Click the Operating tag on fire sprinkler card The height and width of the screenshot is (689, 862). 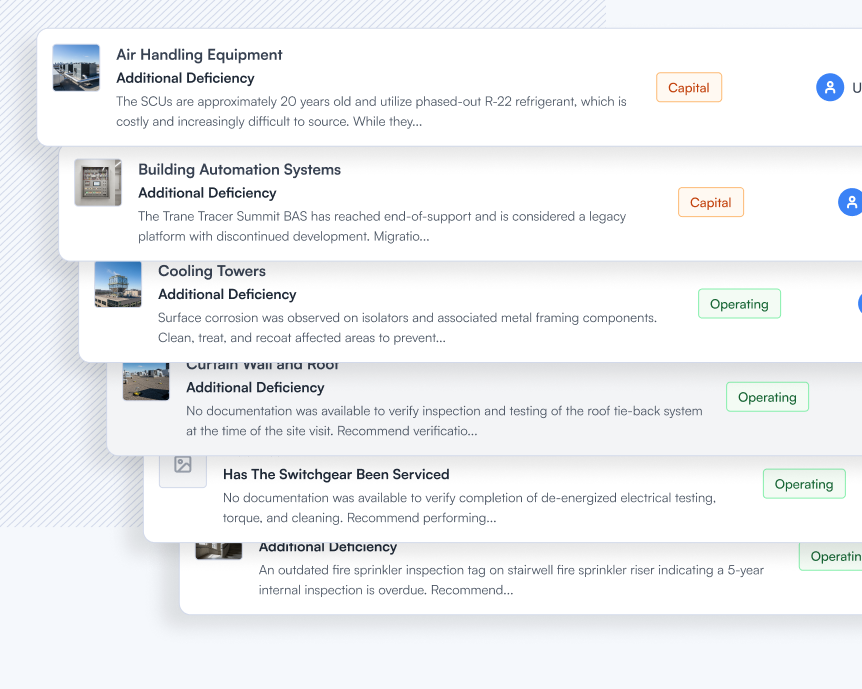coord(831,556)
